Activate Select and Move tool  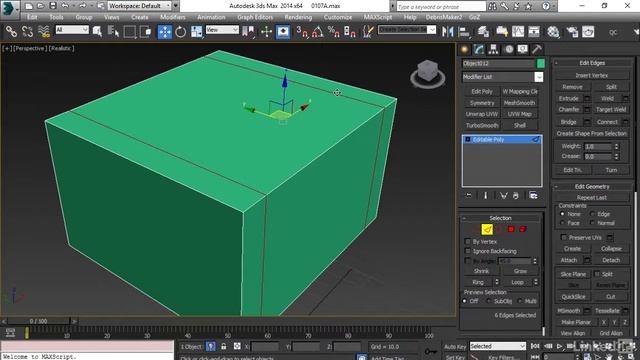pos(164,31)
